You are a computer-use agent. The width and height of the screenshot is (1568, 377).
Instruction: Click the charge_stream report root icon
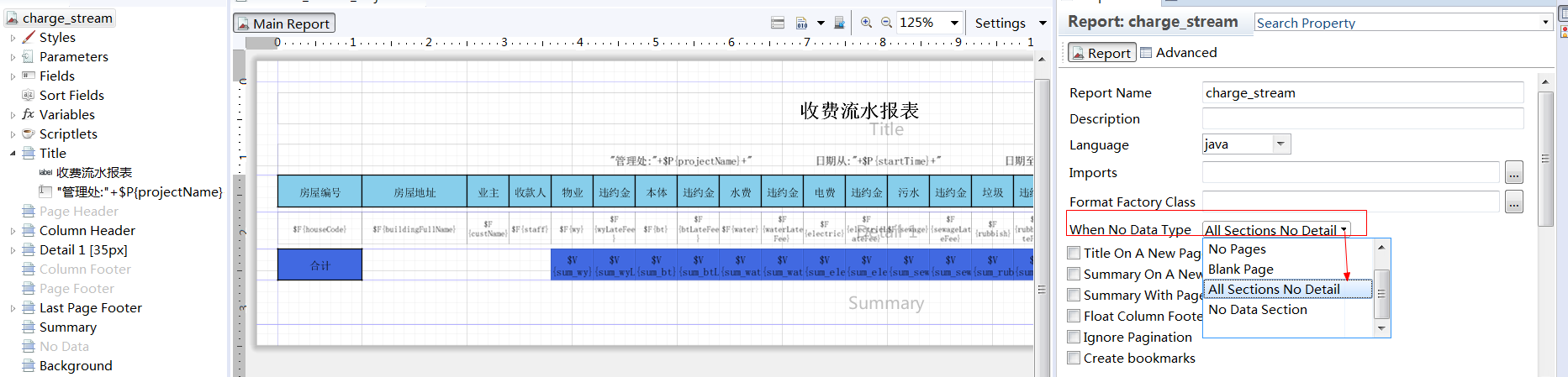pos(12,18)
